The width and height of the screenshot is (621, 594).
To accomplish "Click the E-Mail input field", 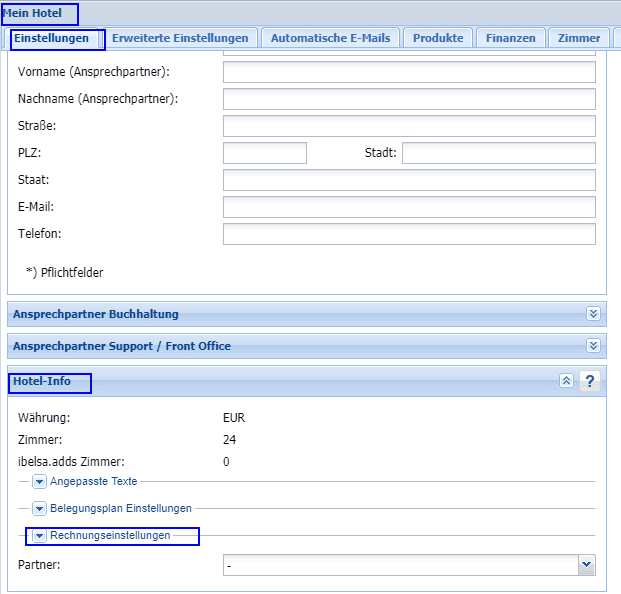I will tap(409, 207).
